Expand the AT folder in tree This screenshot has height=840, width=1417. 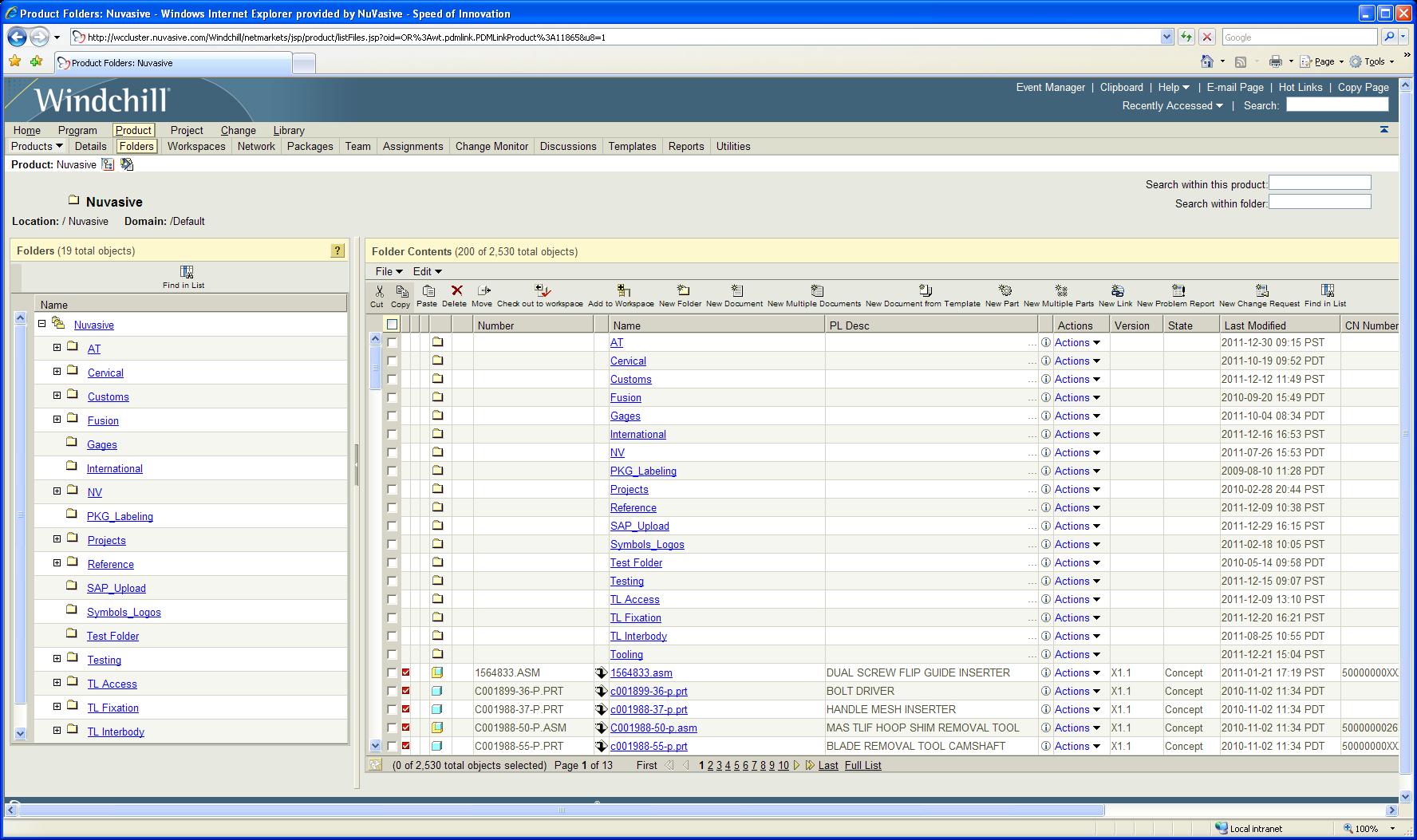(x=57, y=348)
